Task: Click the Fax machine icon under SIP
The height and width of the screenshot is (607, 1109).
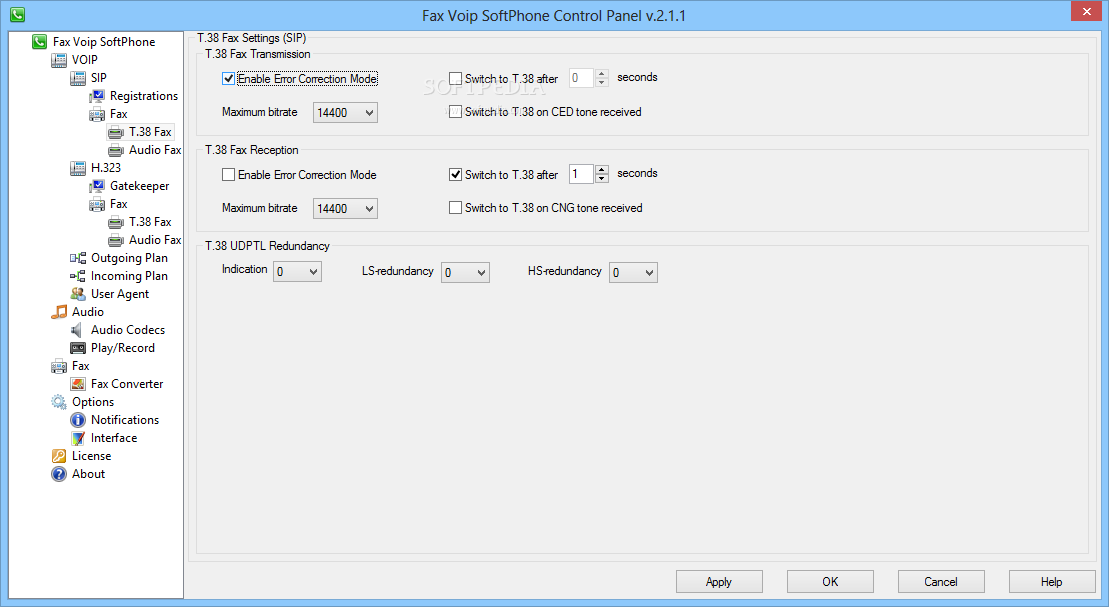Action: [x=97, y=114]
